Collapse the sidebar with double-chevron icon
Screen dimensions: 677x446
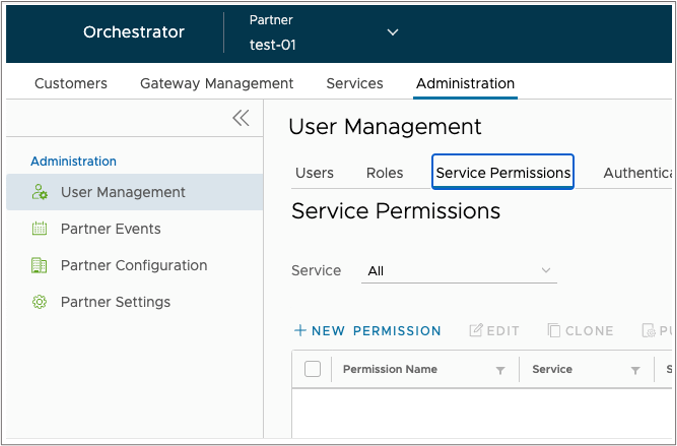pos(241,118)
